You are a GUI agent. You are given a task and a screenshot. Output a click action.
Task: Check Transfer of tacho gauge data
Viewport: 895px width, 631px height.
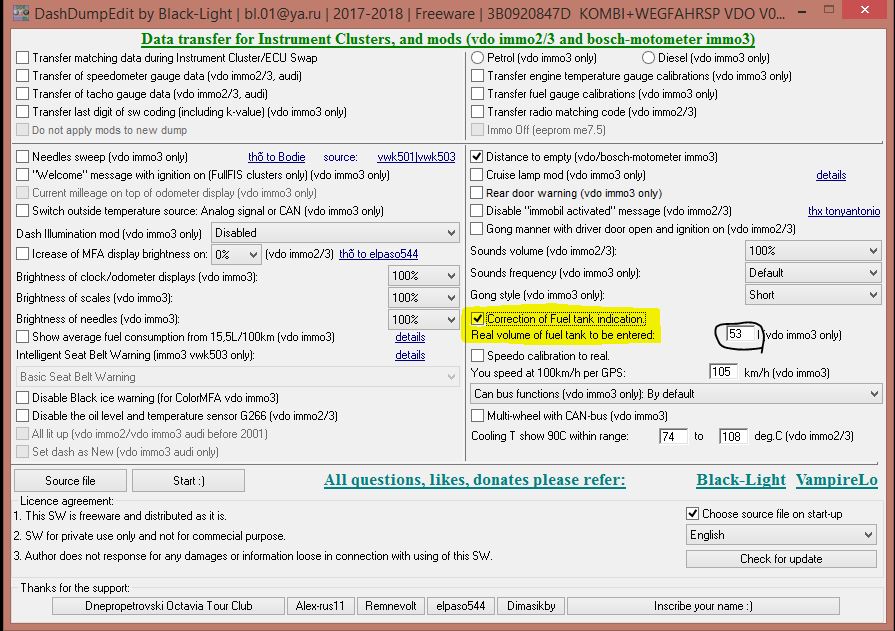point(23,94)
